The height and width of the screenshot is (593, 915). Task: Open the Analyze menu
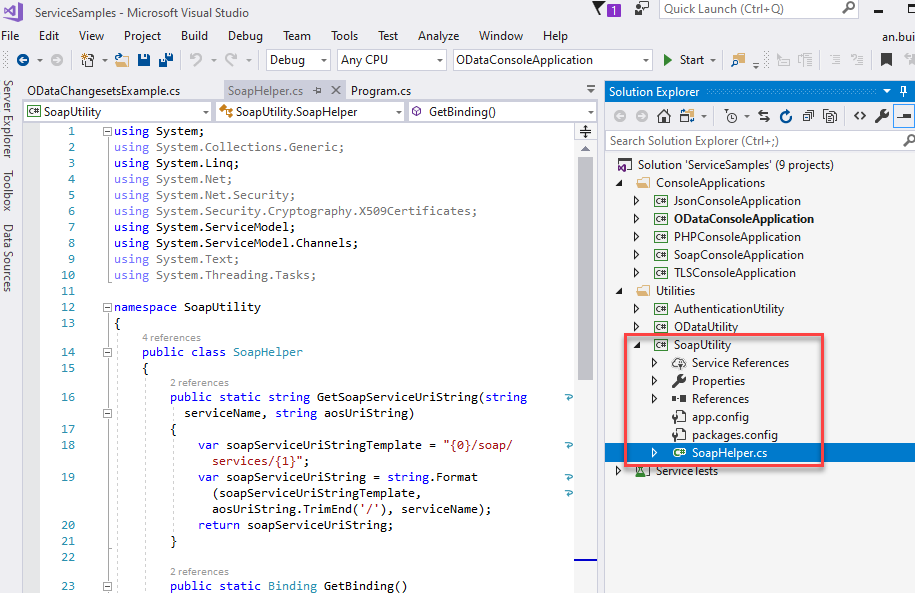pos(438,36)
